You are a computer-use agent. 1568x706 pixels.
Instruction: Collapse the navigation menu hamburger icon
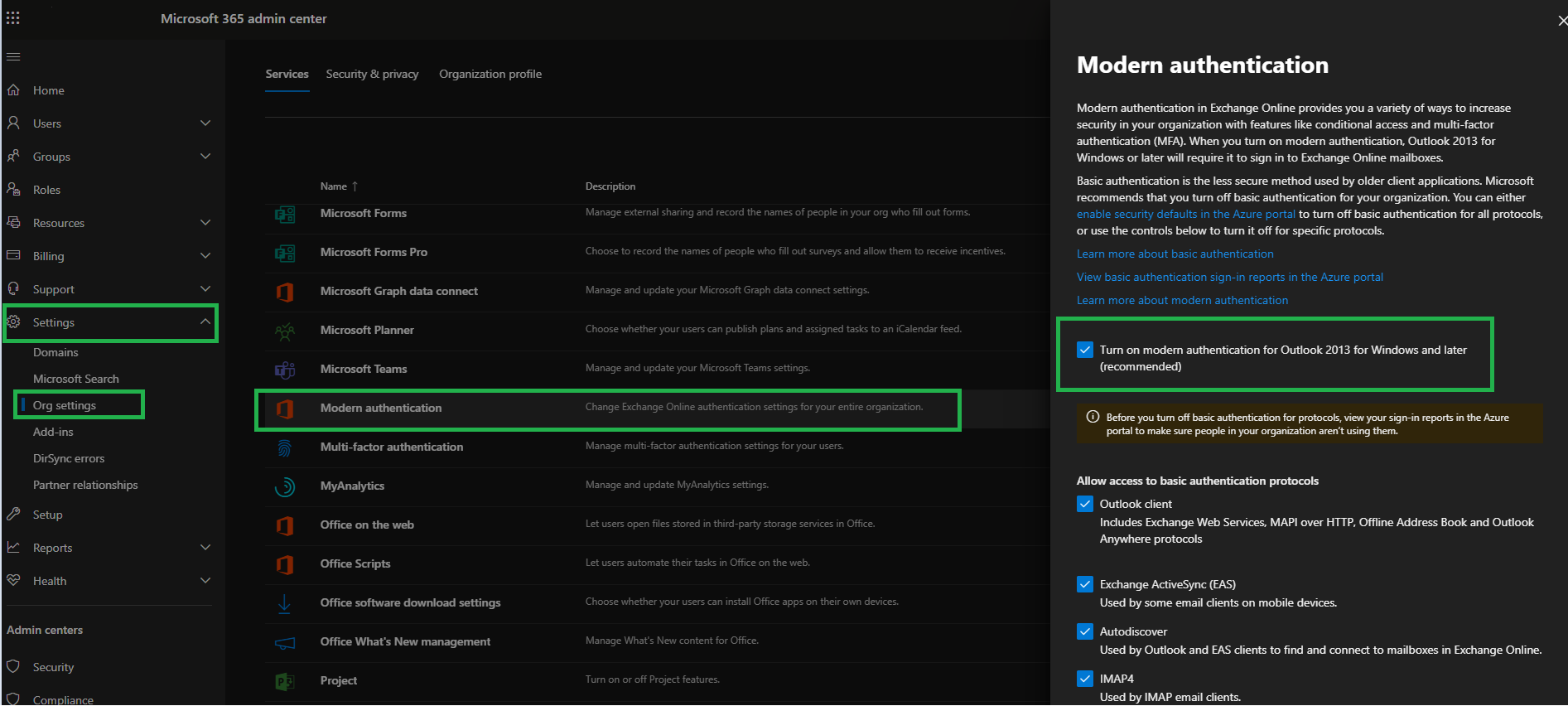tap(13, 57)
